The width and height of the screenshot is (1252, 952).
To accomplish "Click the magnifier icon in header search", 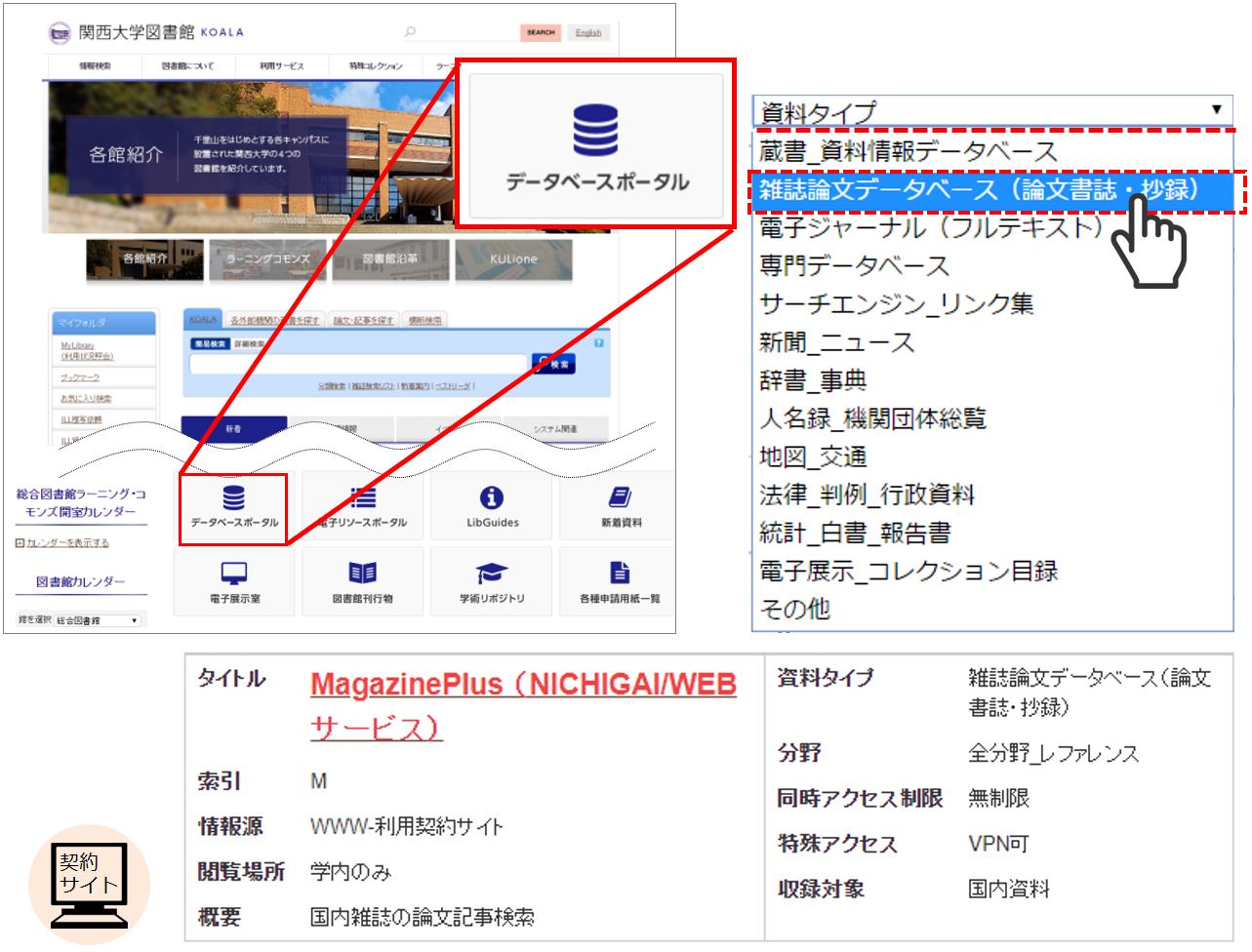I will (411, 32).
